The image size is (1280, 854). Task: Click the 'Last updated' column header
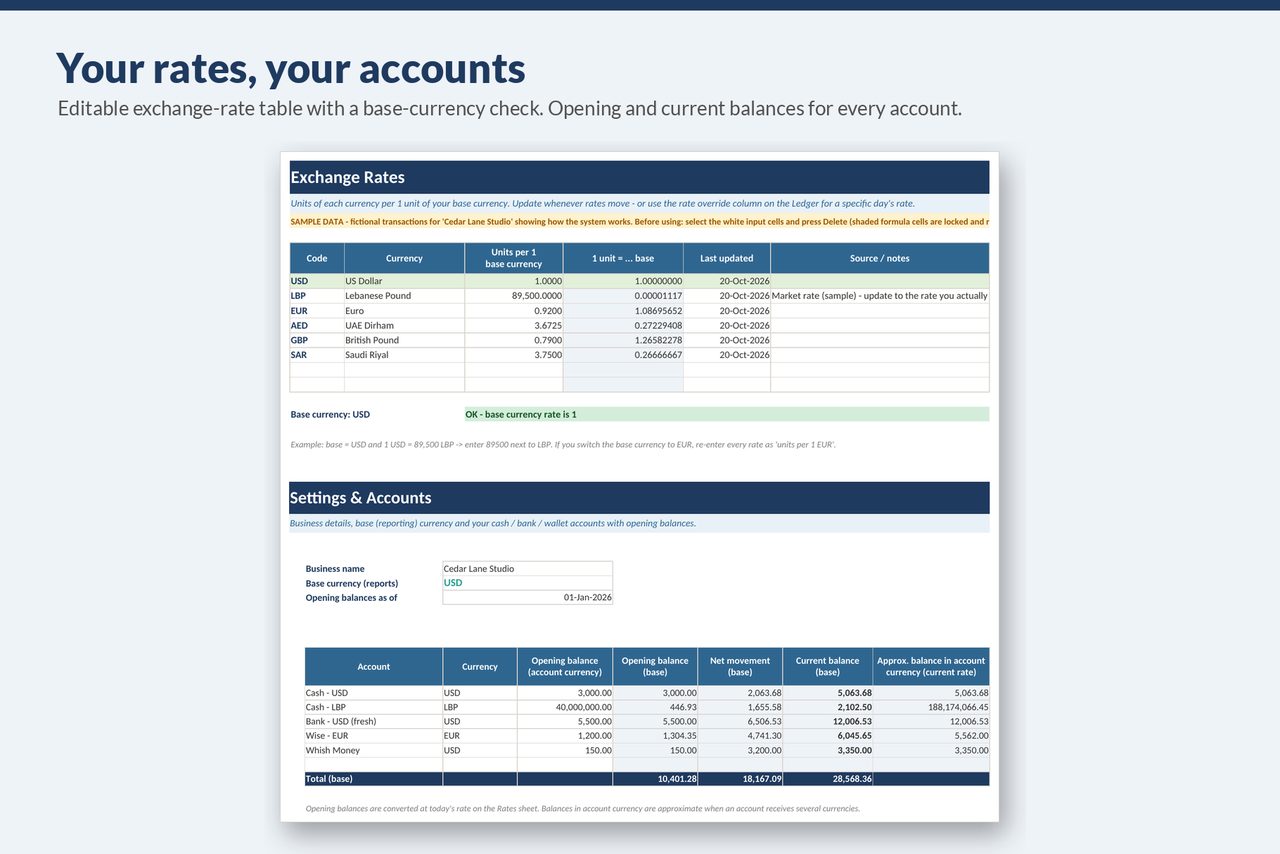tap(727, 258)
